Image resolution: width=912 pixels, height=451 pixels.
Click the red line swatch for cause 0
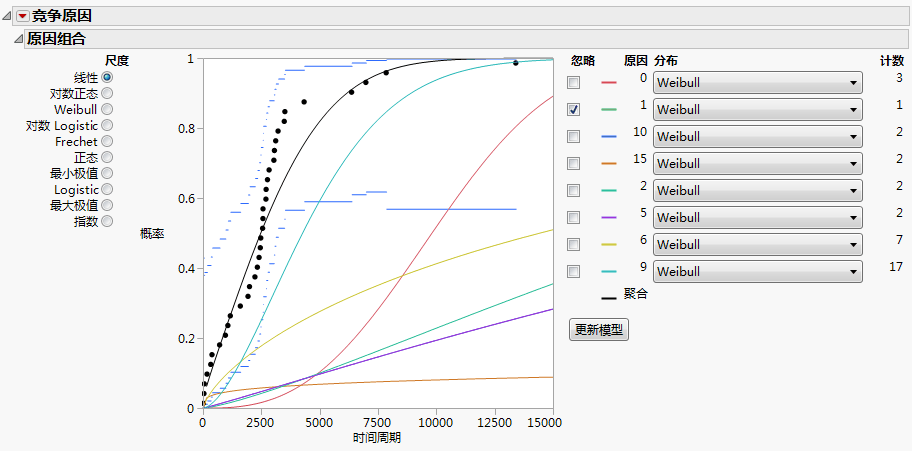pos(608,83)
